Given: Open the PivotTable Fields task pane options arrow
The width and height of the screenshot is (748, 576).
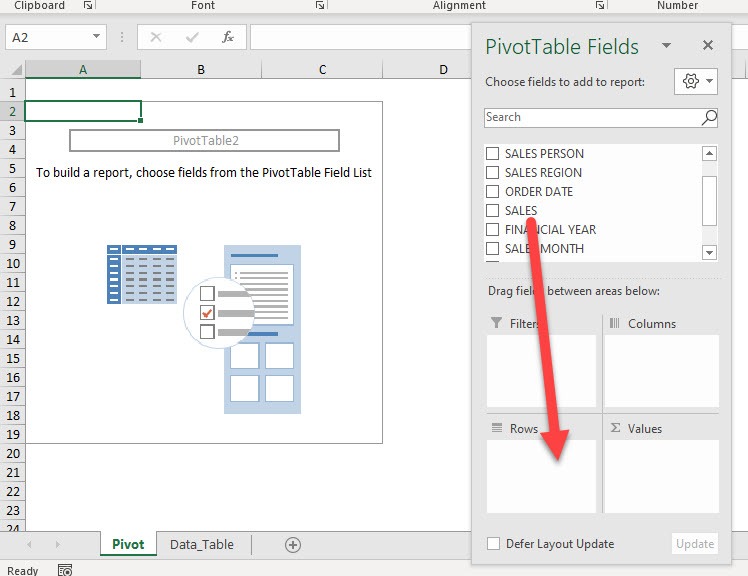Looking at the screenshot, I should (666, 45).
